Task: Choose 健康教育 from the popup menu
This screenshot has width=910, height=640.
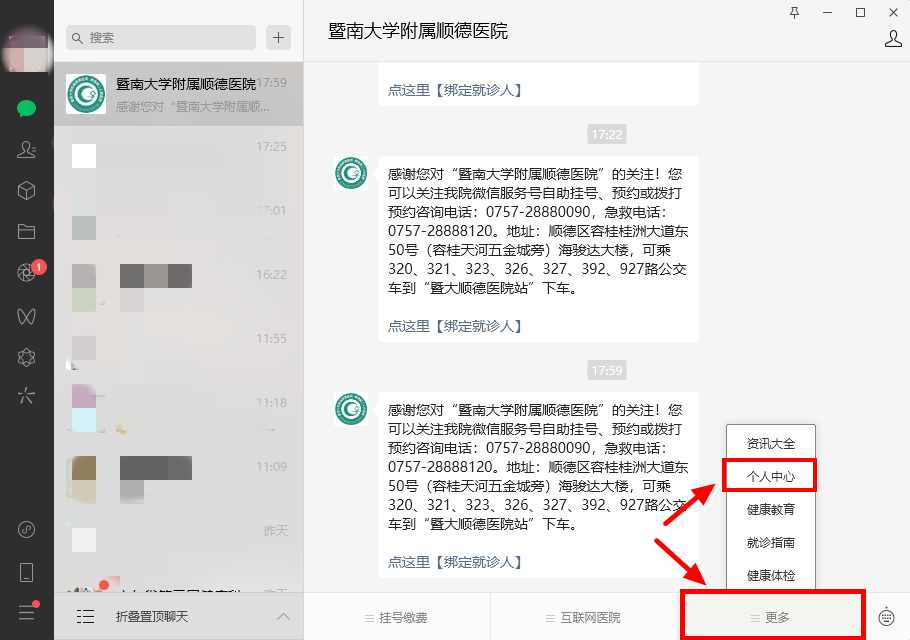Action: click(x=771, y=510)
